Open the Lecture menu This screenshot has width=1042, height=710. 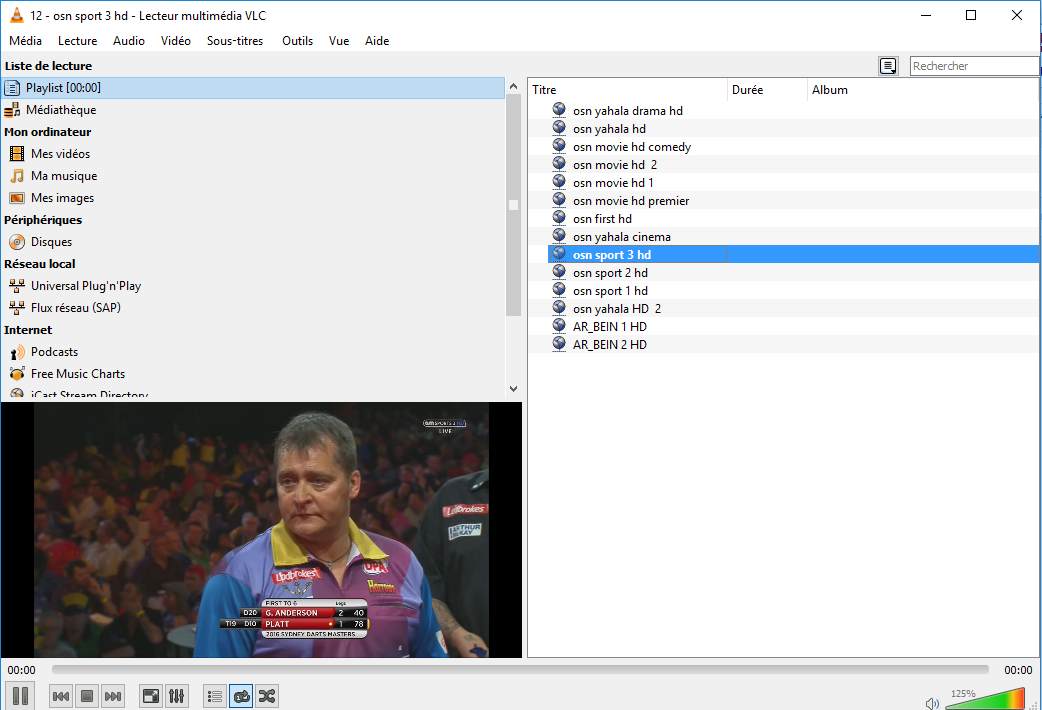[x=77, y=41]
